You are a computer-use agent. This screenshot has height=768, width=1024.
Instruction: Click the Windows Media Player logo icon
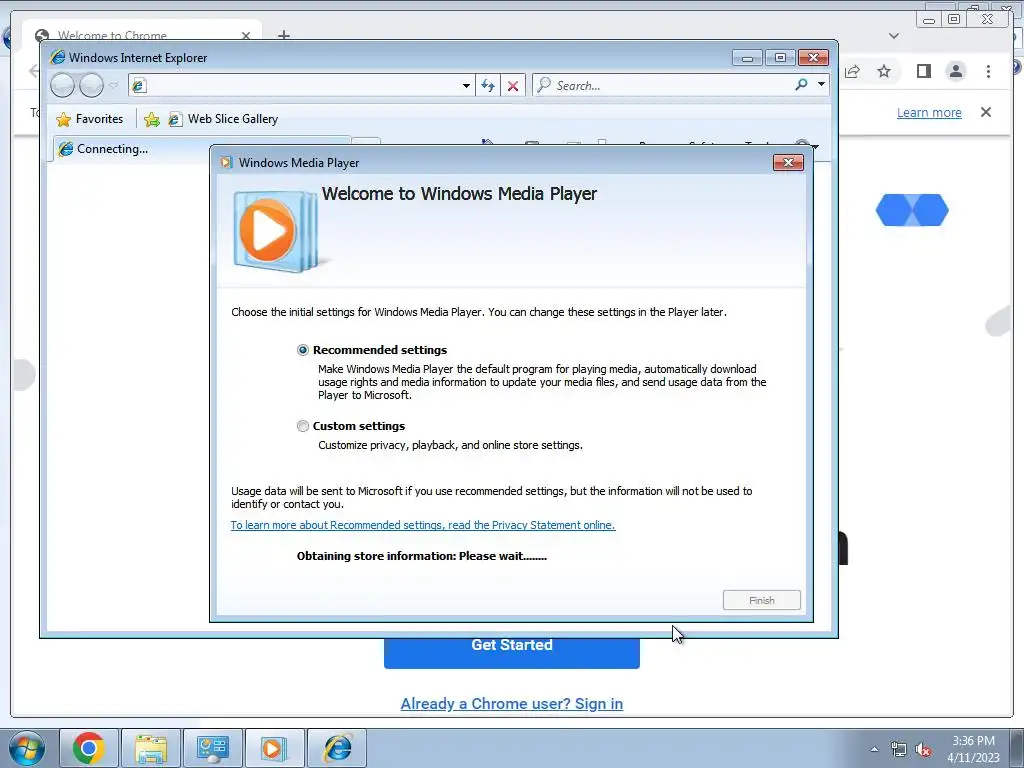coord(276,231)
